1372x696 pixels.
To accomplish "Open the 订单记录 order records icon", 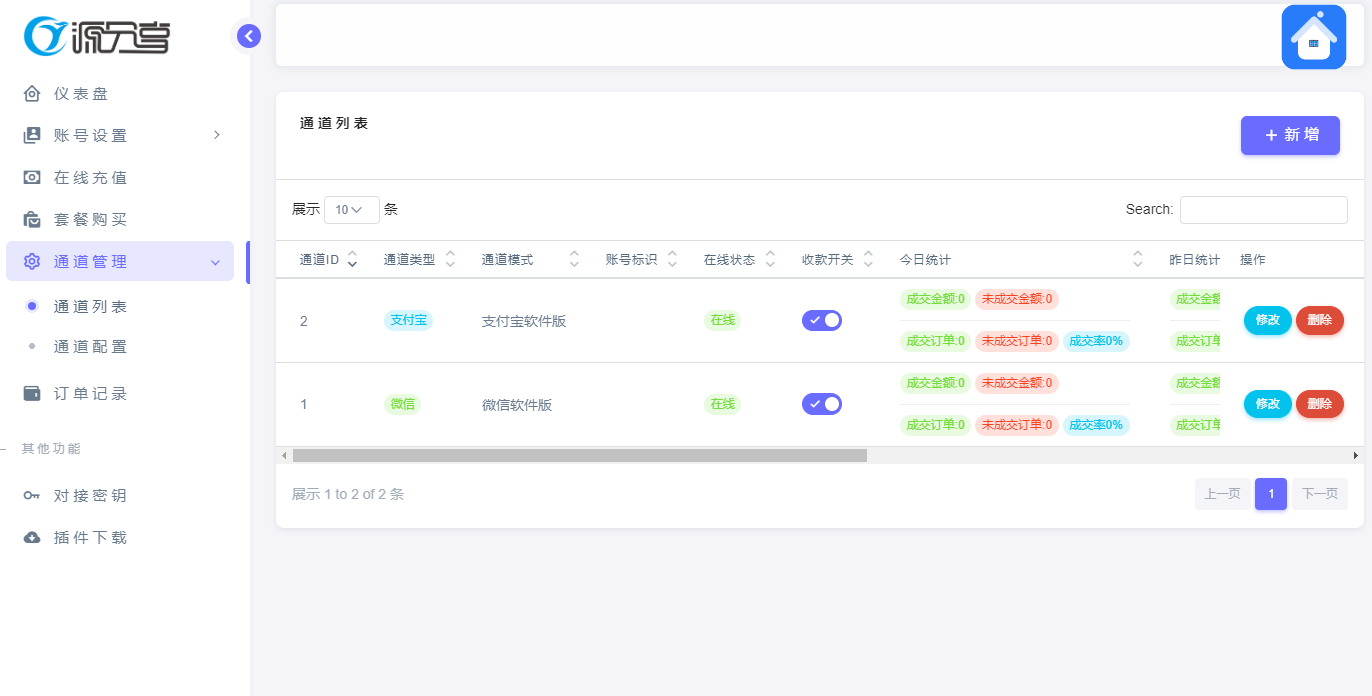I will click(x=31, y=393).
